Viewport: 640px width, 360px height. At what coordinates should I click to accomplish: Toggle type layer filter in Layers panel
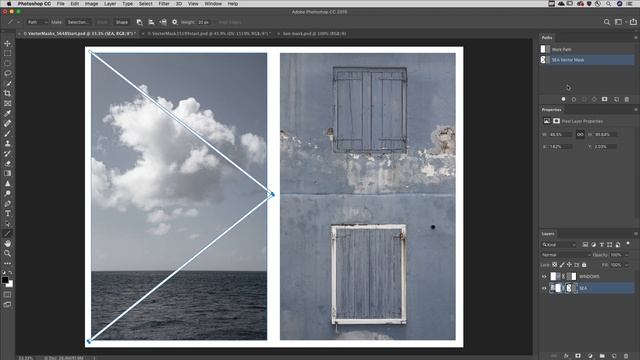tap(601, 244)
